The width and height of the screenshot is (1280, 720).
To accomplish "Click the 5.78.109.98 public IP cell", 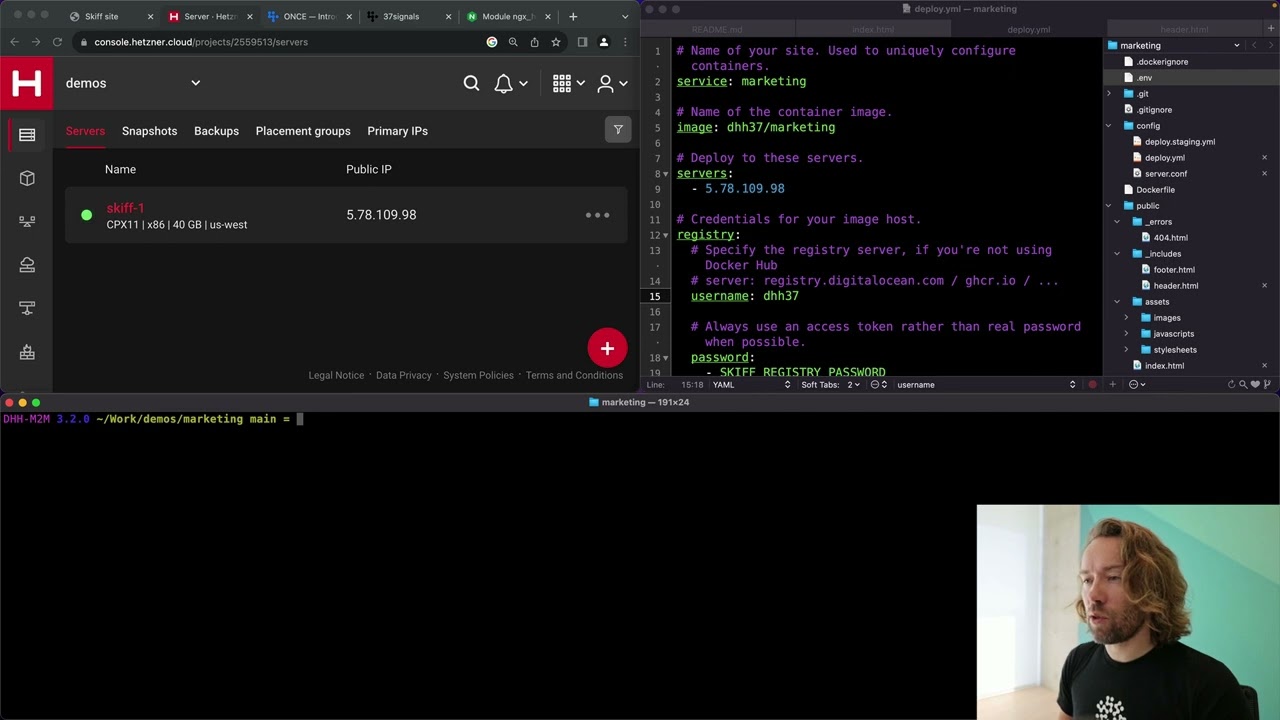I will click(x=381, y=215).
